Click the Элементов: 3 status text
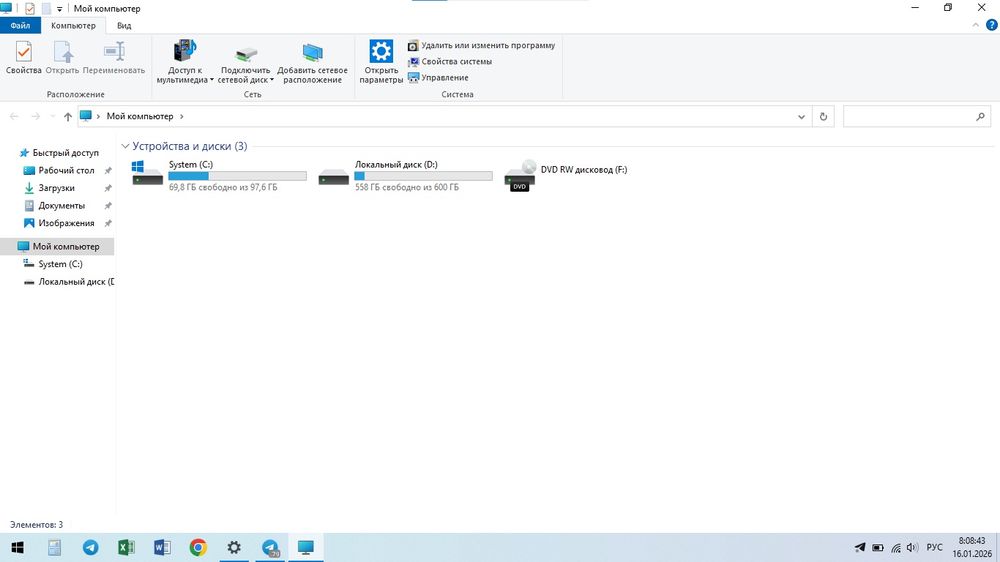The width and height of the screenshot is (1000, 562). 36,524
